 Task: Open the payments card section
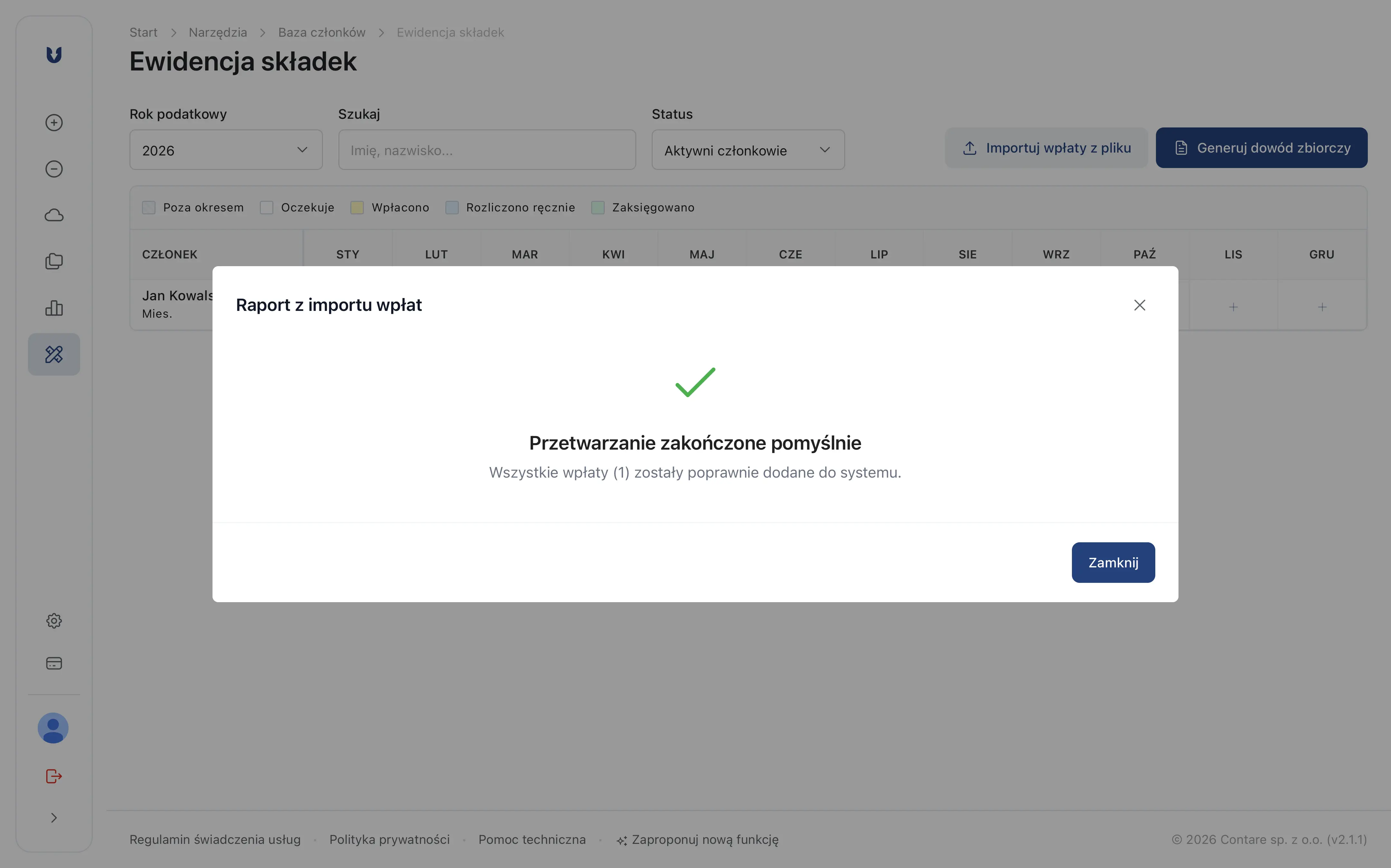53,663
